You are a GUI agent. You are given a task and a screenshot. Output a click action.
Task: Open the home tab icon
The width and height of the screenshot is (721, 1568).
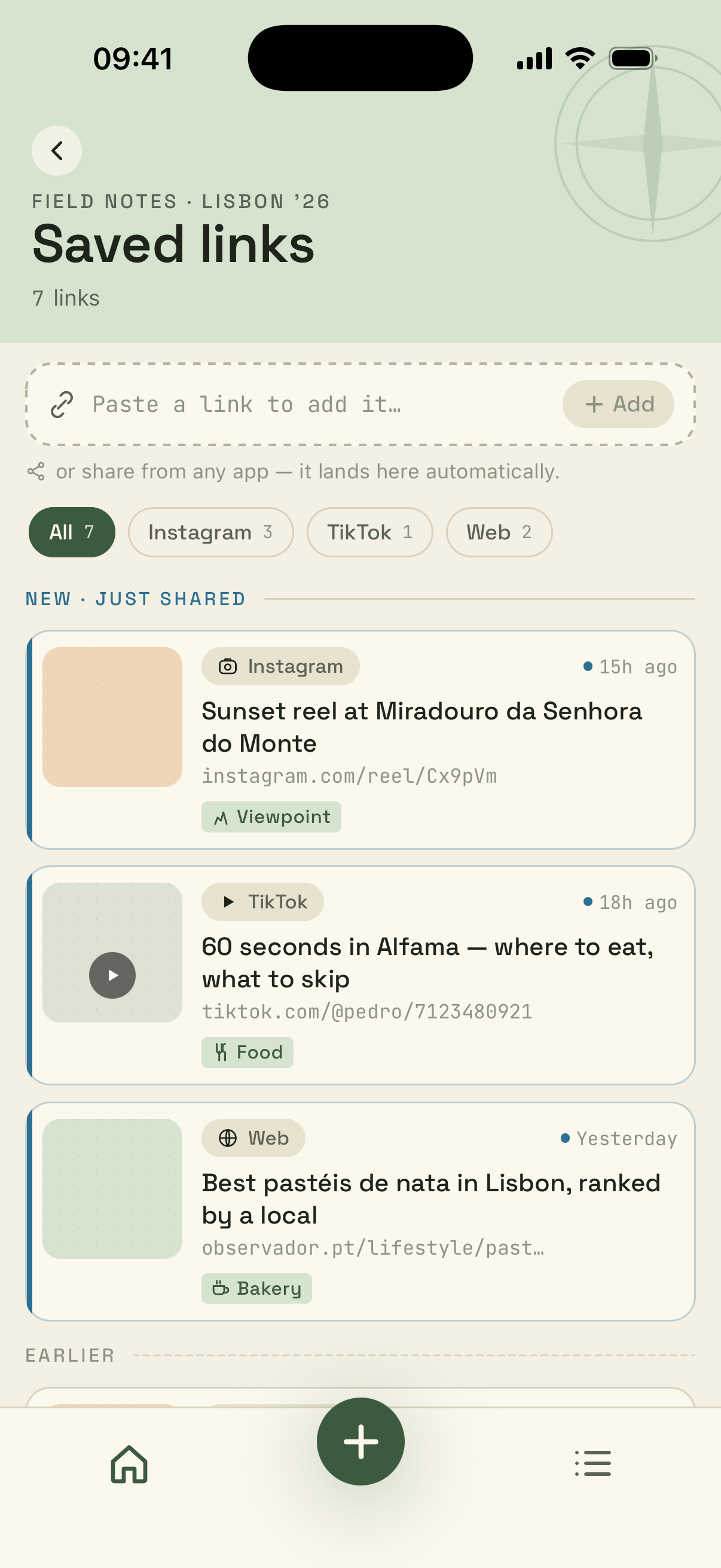[129, 1464]
